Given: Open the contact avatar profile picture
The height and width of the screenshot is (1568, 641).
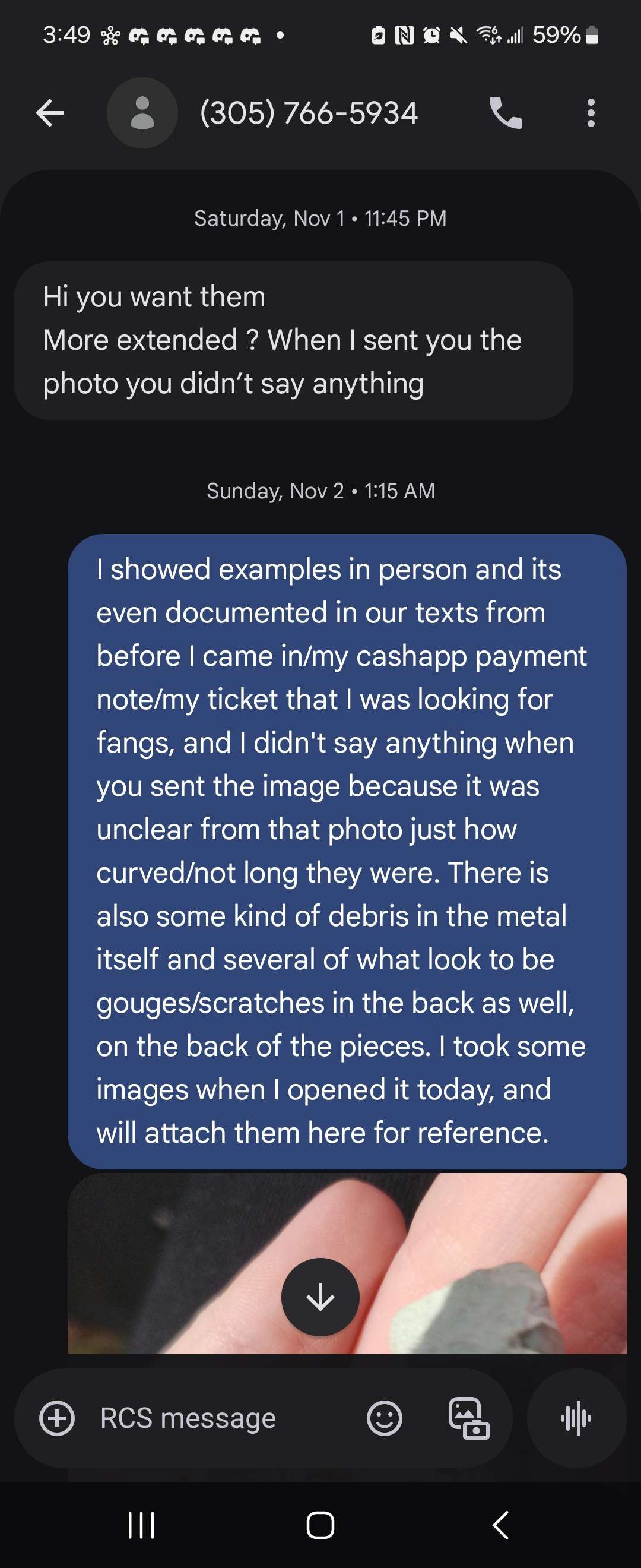Looking at the screenshot, I should (142, 113).
